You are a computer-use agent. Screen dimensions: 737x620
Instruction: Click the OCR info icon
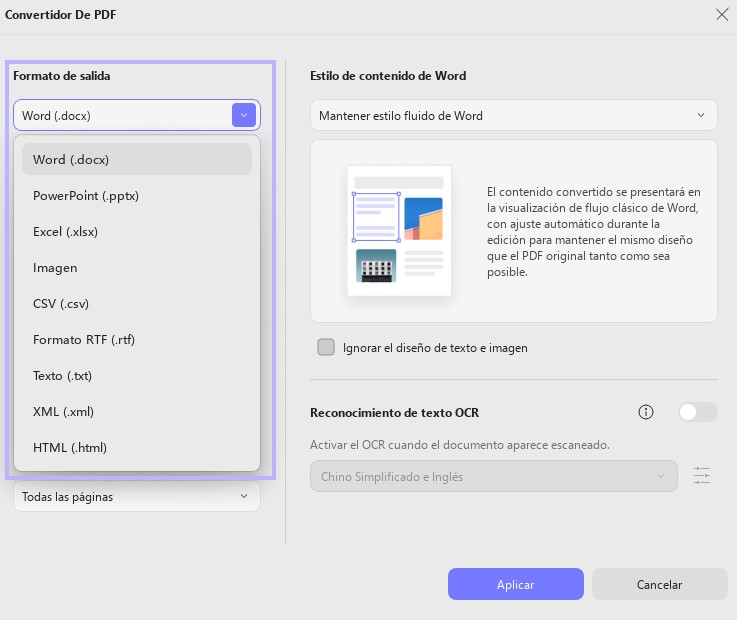point(646,412)
